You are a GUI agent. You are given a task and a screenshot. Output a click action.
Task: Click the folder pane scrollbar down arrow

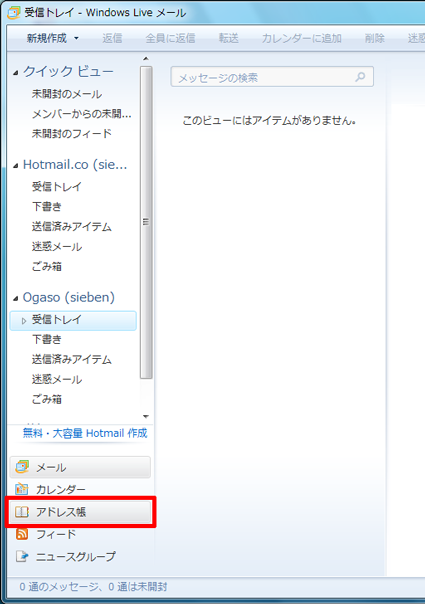coord(146,416)
